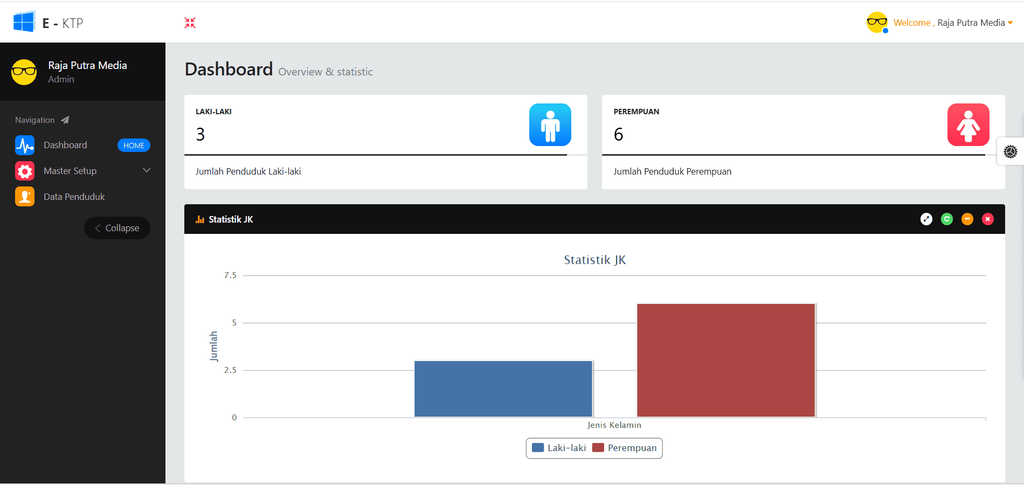Click the Jenis Kelamin axis label
1024x485 pixels.
[x=614, y=425]
